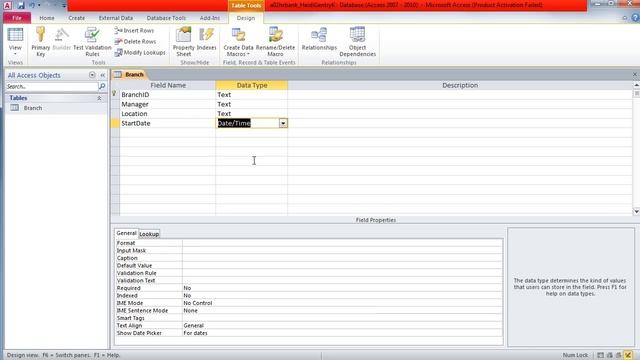Switch to the External Data tab
Screen dimensions: 640x360
click(116, 18)
